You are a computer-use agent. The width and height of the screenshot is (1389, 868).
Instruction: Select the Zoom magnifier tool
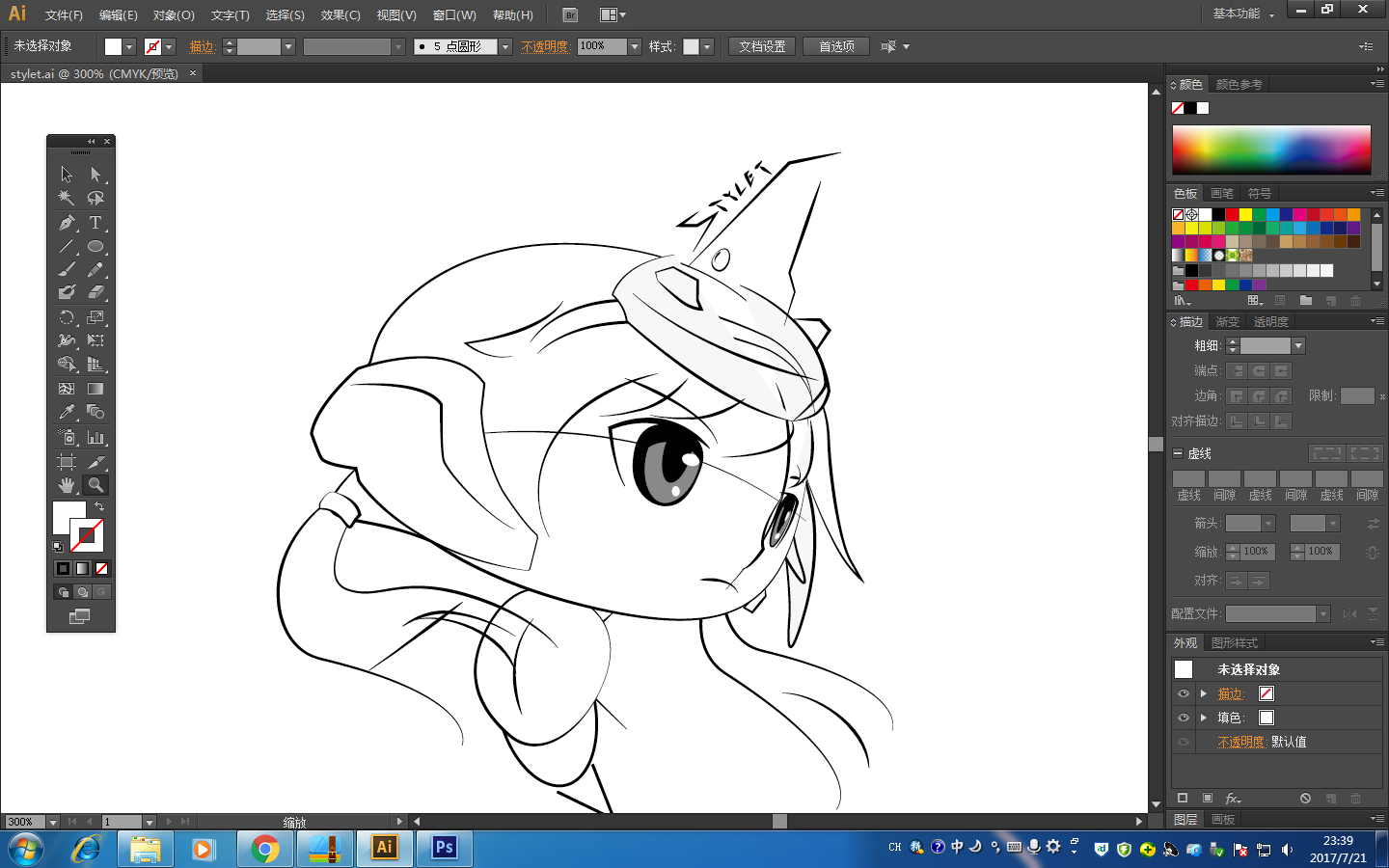coord(95,485)
